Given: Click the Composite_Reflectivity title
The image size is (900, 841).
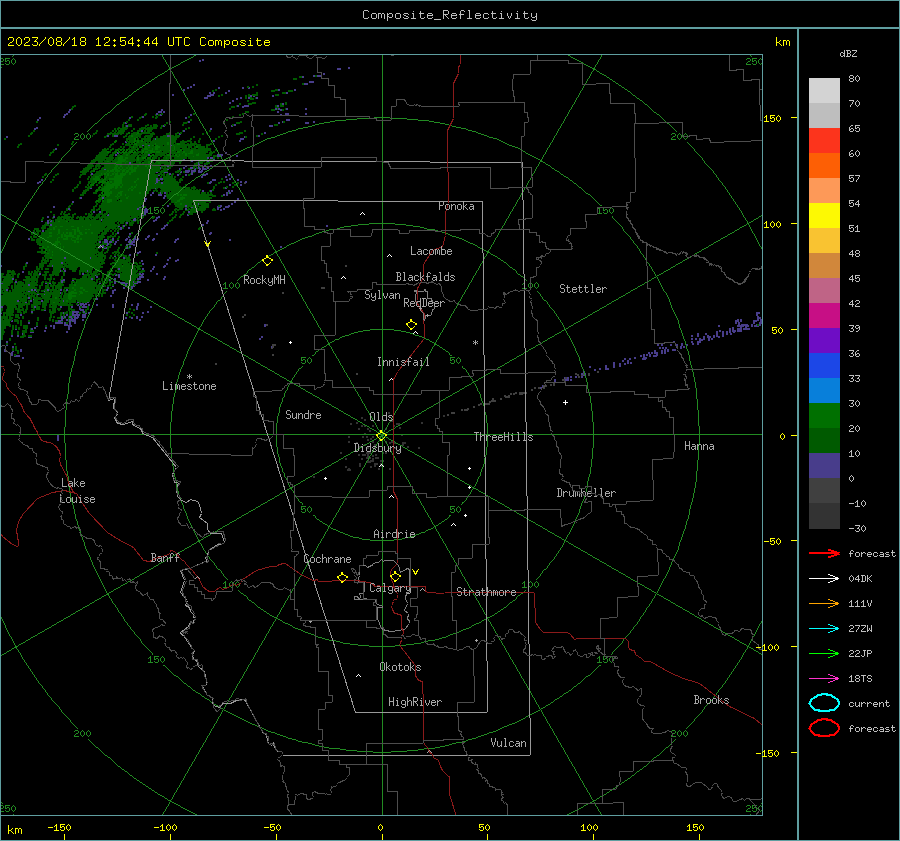Looking at the screenshot, I should [449, 15].
